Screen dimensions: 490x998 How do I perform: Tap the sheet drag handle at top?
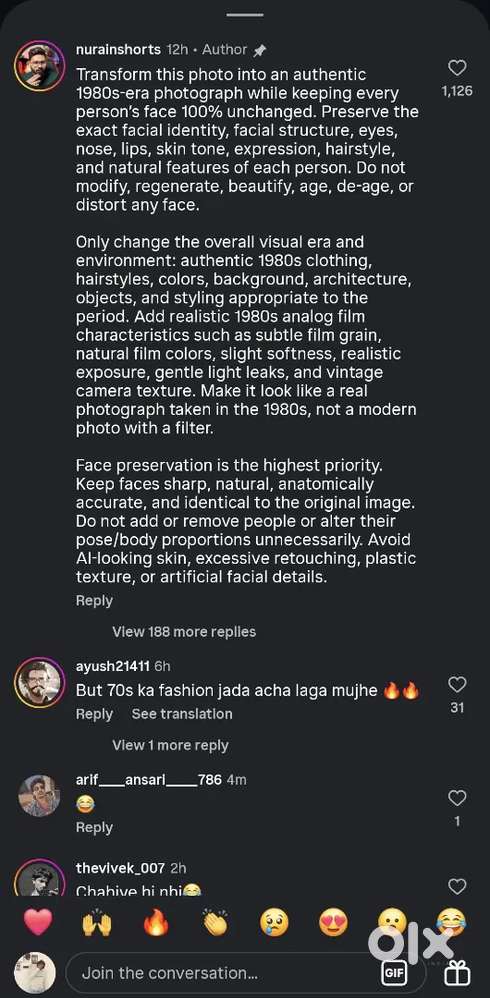245,14
